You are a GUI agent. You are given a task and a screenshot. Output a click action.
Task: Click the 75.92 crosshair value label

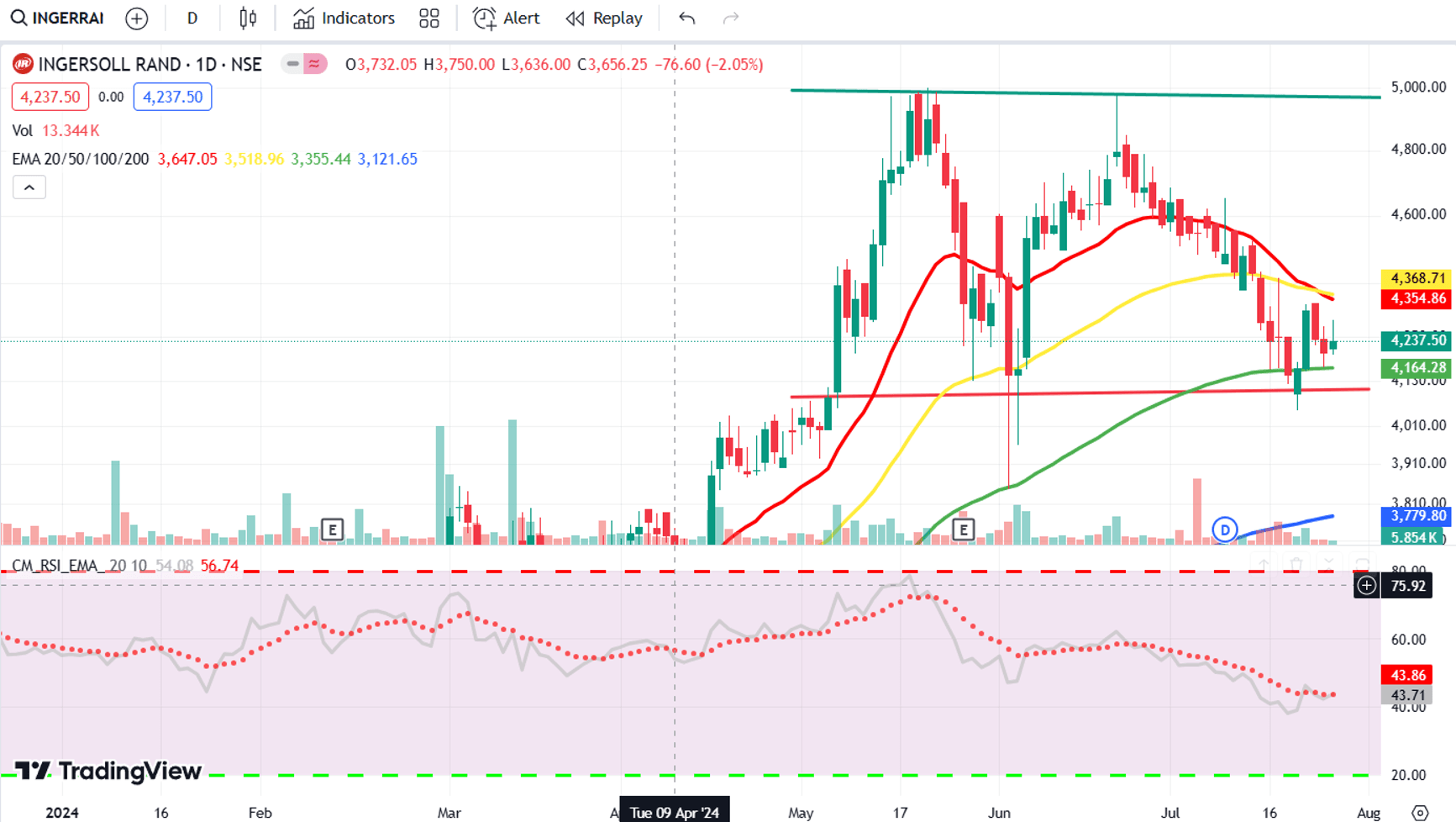(1407, 586)
